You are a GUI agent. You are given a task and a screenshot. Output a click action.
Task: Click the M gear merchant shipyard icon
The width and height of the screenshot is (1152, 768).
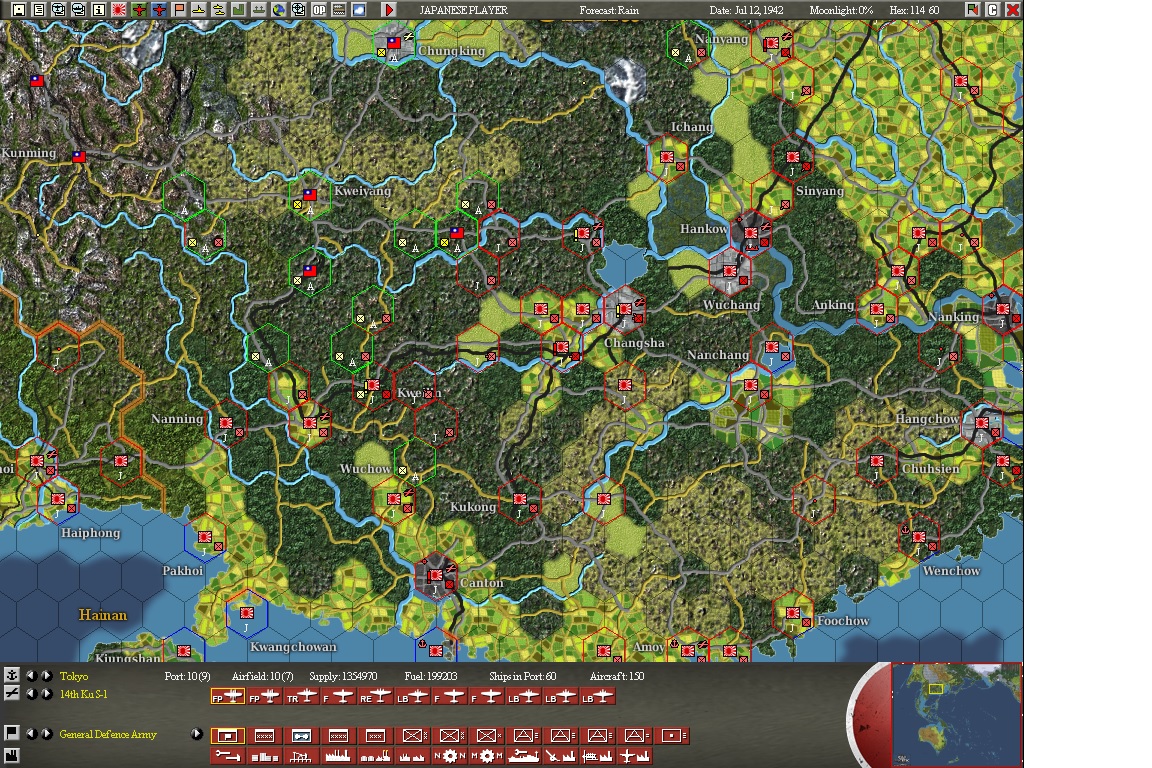pyautogui.click(x=487, y=756)
